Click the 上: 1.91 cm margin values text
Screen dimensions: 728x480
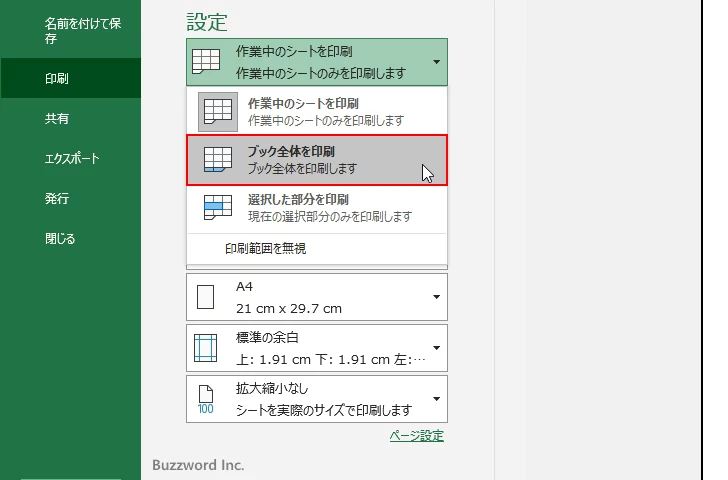[331, 359]
